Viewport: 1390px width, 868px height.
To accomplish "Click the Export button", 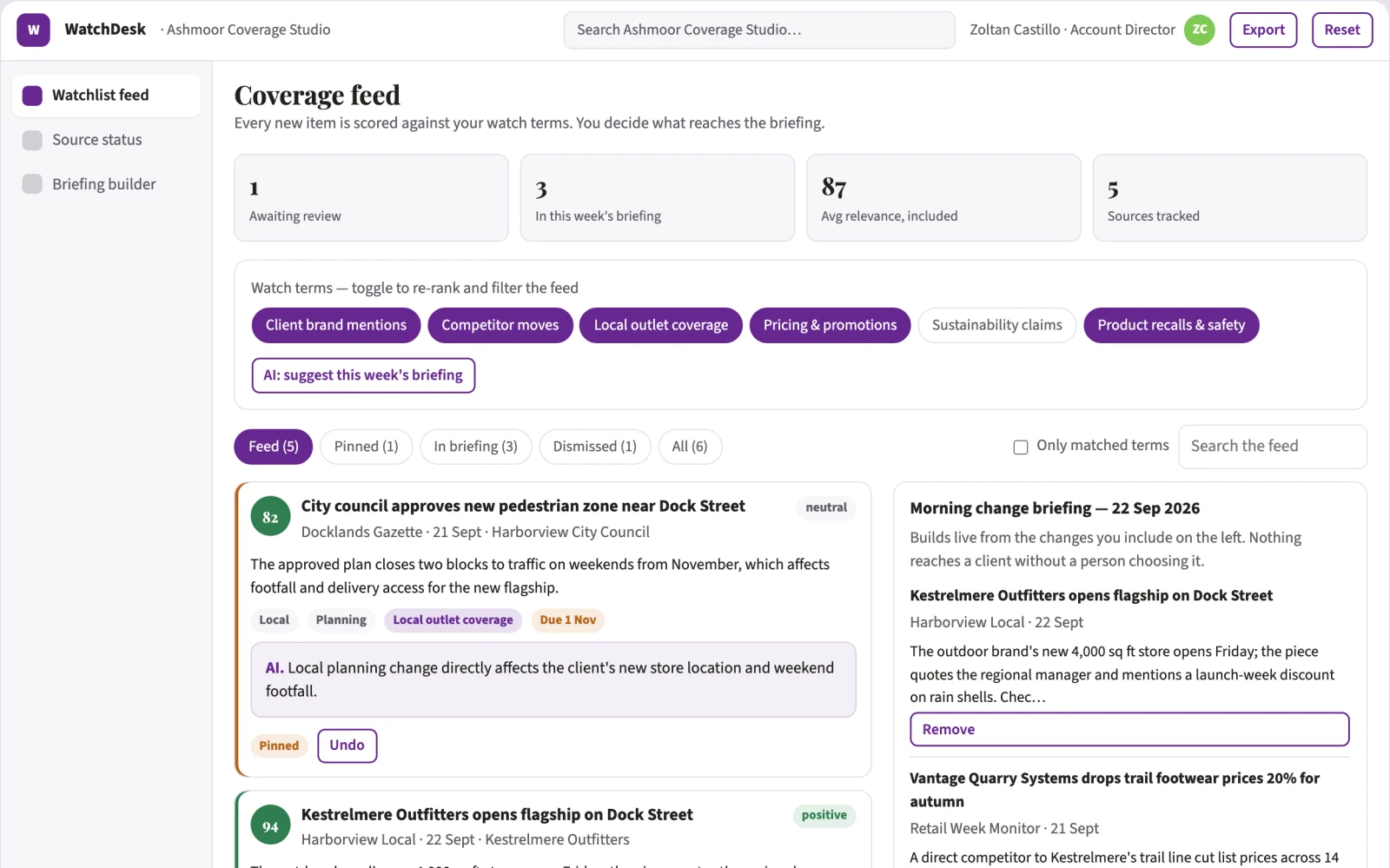I will (1263, 30).
